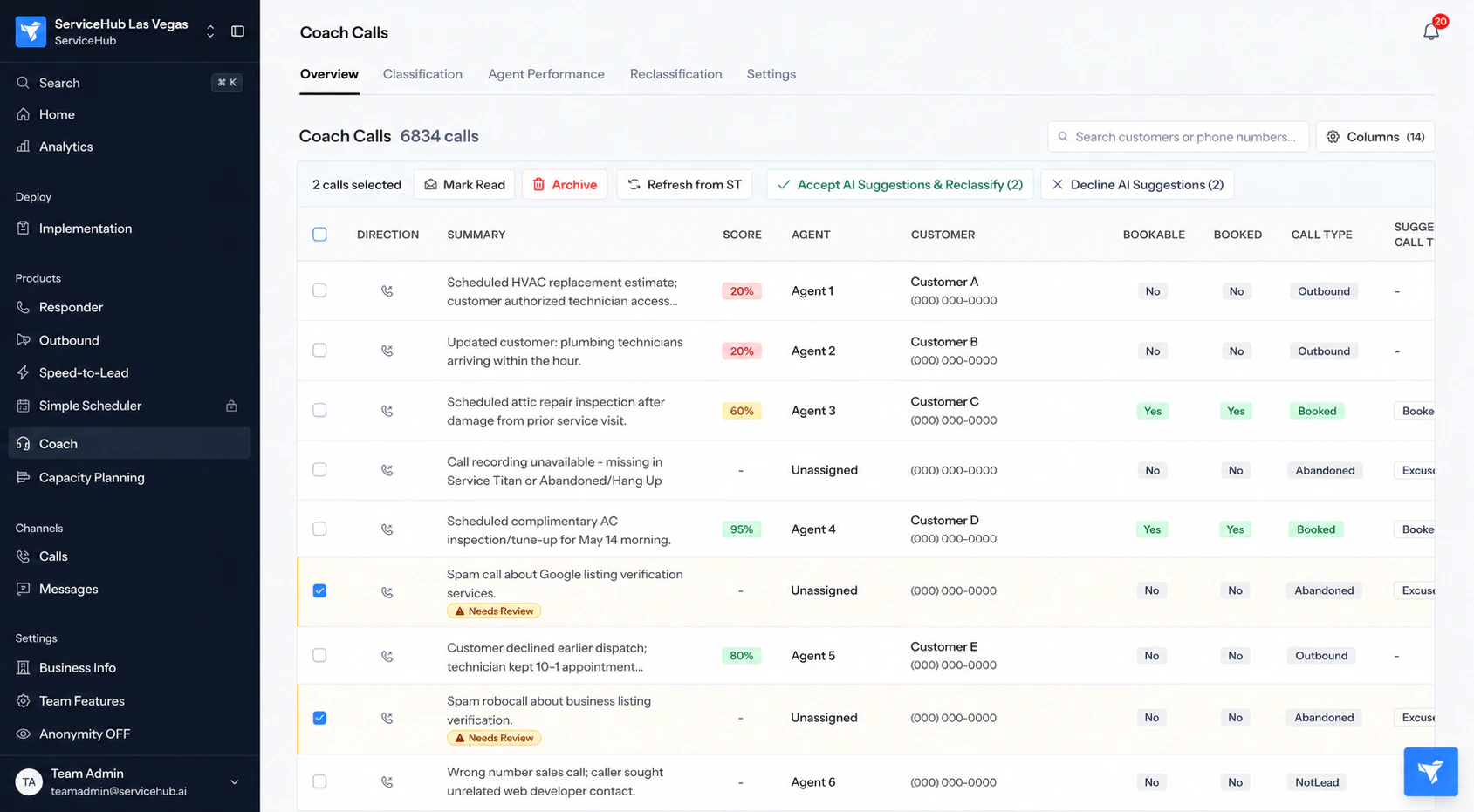The height and width of the screenshot is (812, 1474).
Task: Switch to the Reclassification tab
Action: coord(676,74)
